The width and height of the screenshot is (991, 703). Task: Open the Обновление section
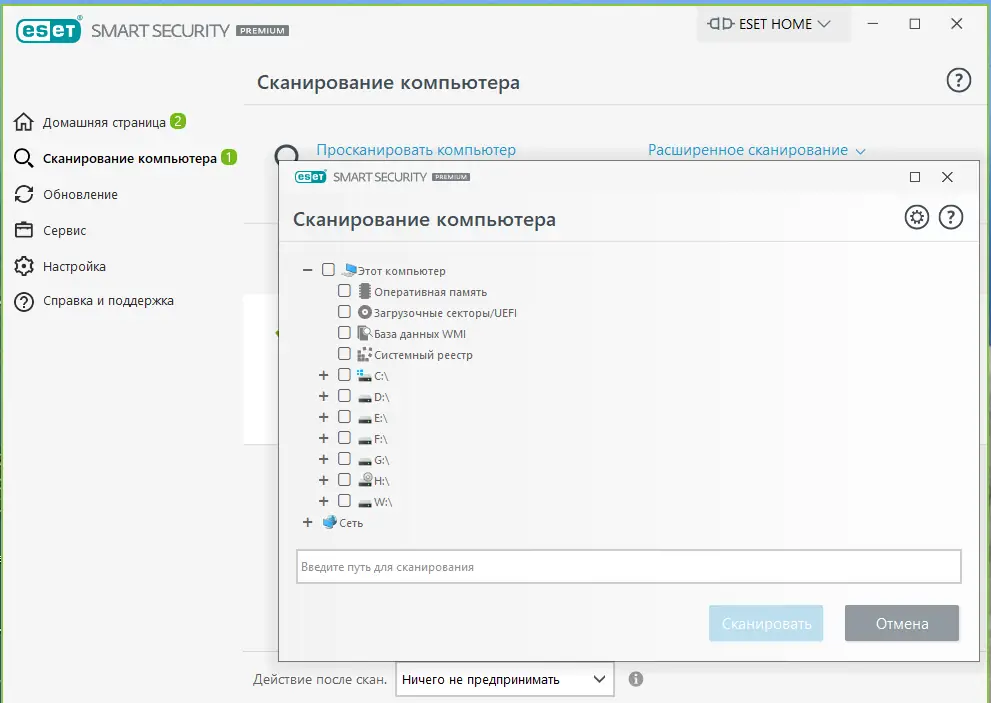point(80,194)
